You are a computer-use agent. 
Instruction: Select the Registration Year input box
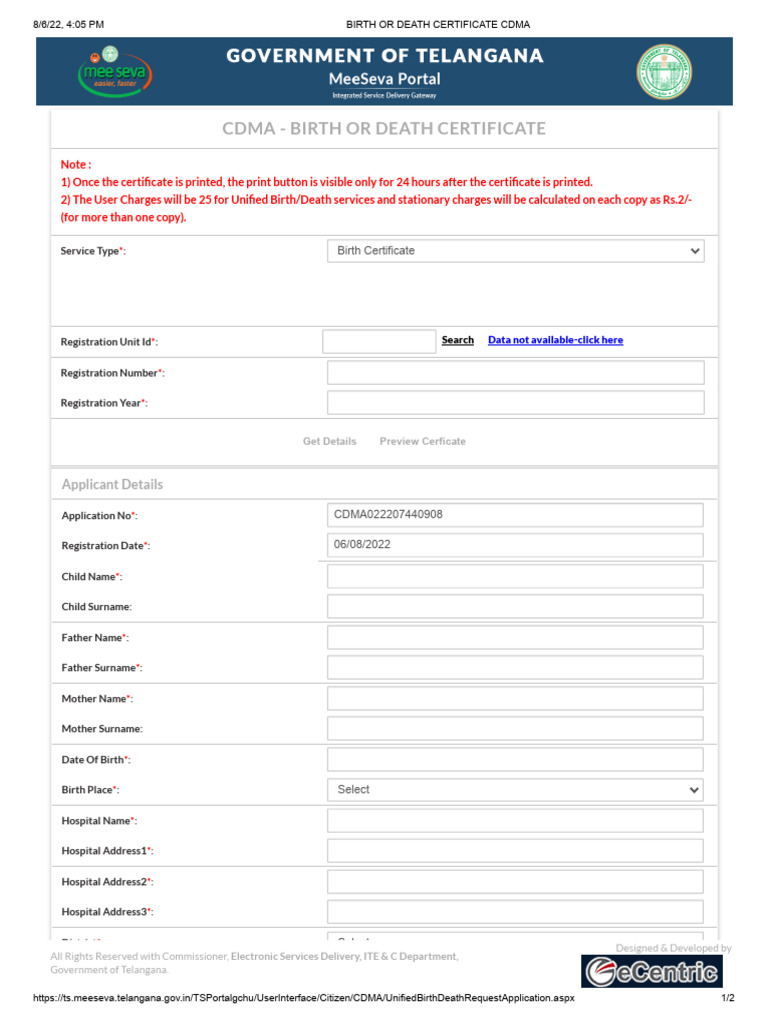(515, 403)
